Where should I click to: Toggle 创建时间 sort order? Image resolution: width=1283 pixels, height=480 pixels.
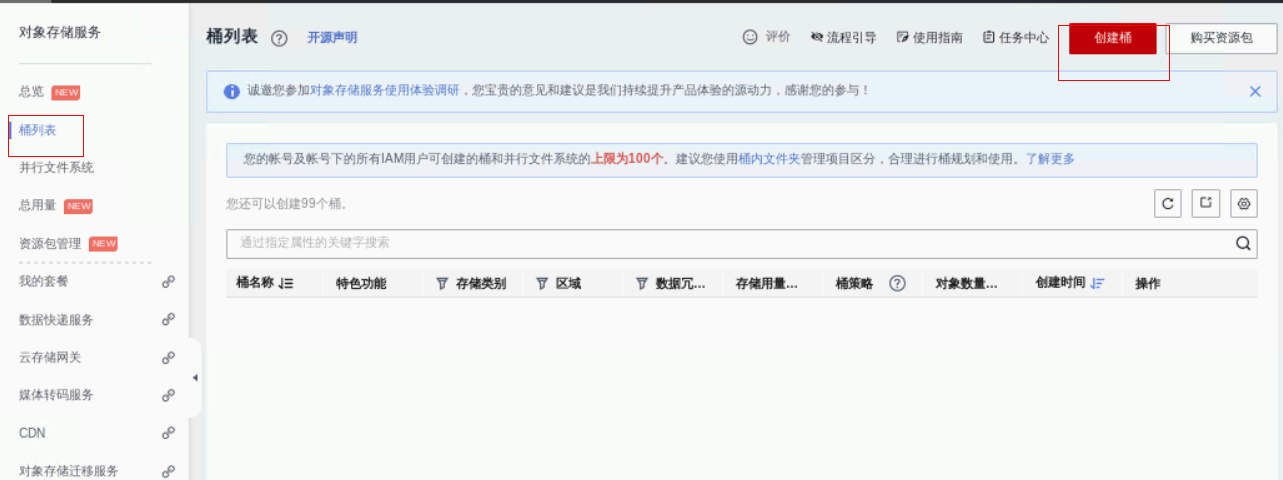[1097, 284]
